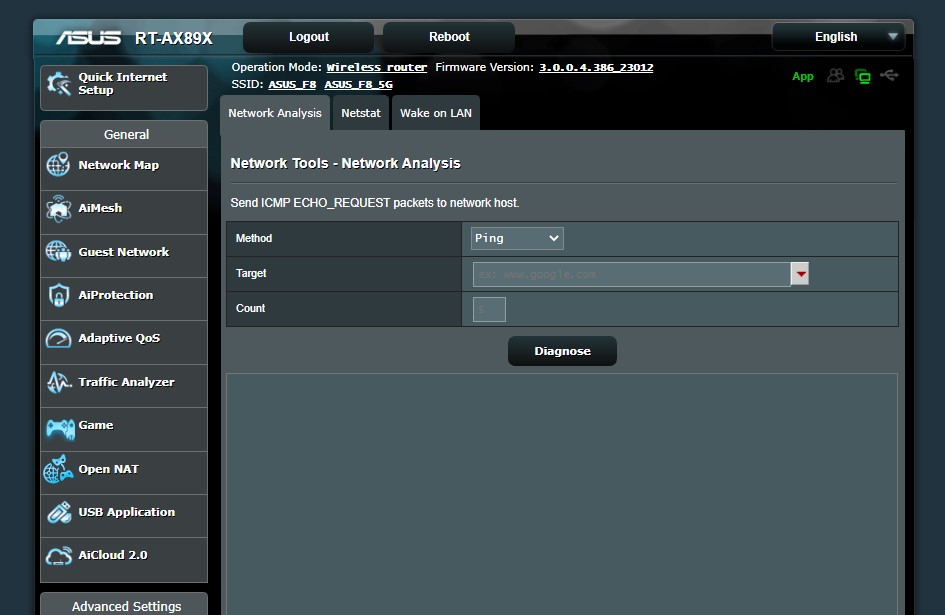Click the Reboot button

(449, 37)
